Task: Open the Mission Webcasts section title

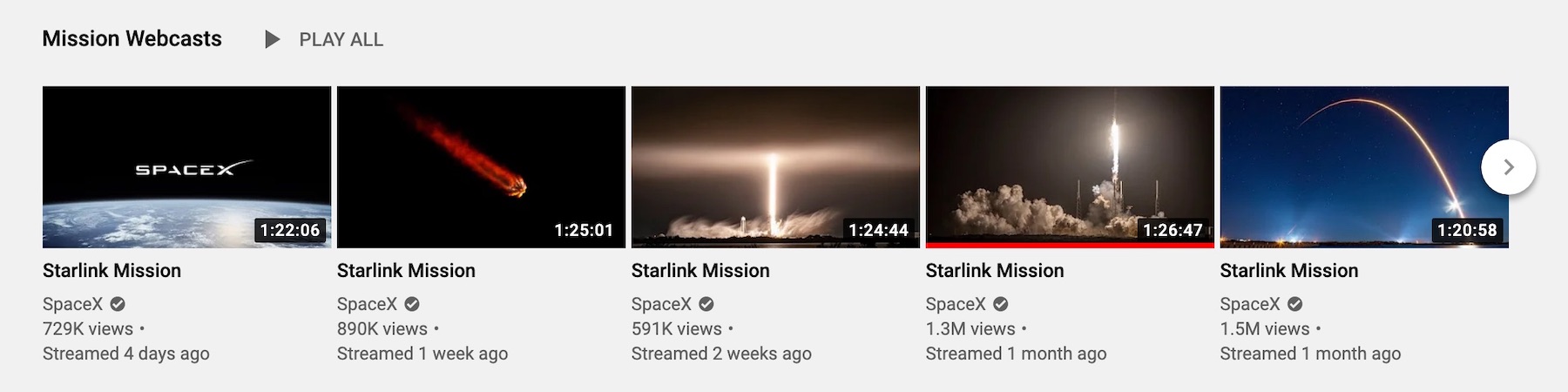Action: 132,38
